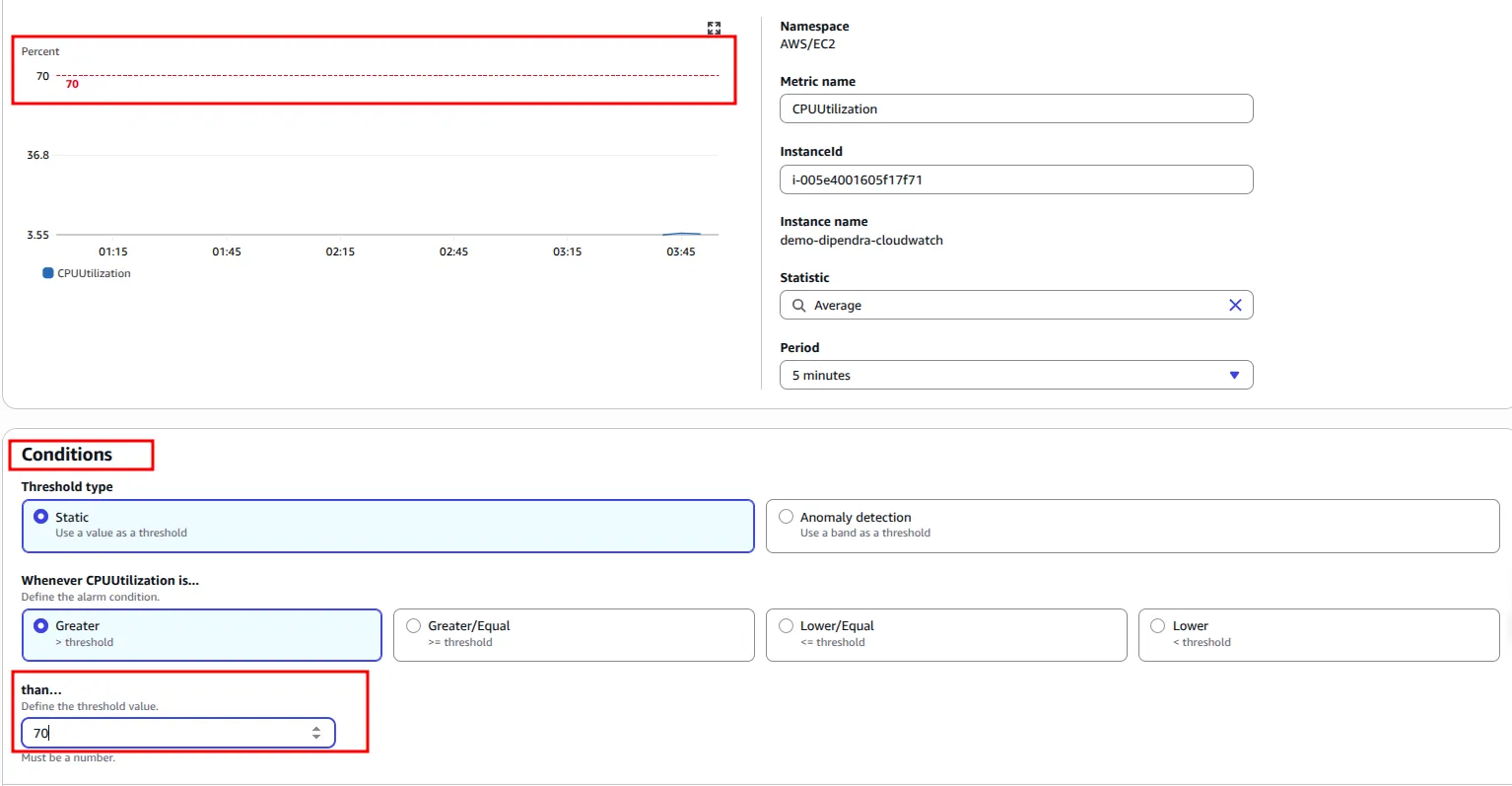The height and width of the screenshot is (786, 1512).
Task: Click the Conditions section heading
Action: (67, 455)
